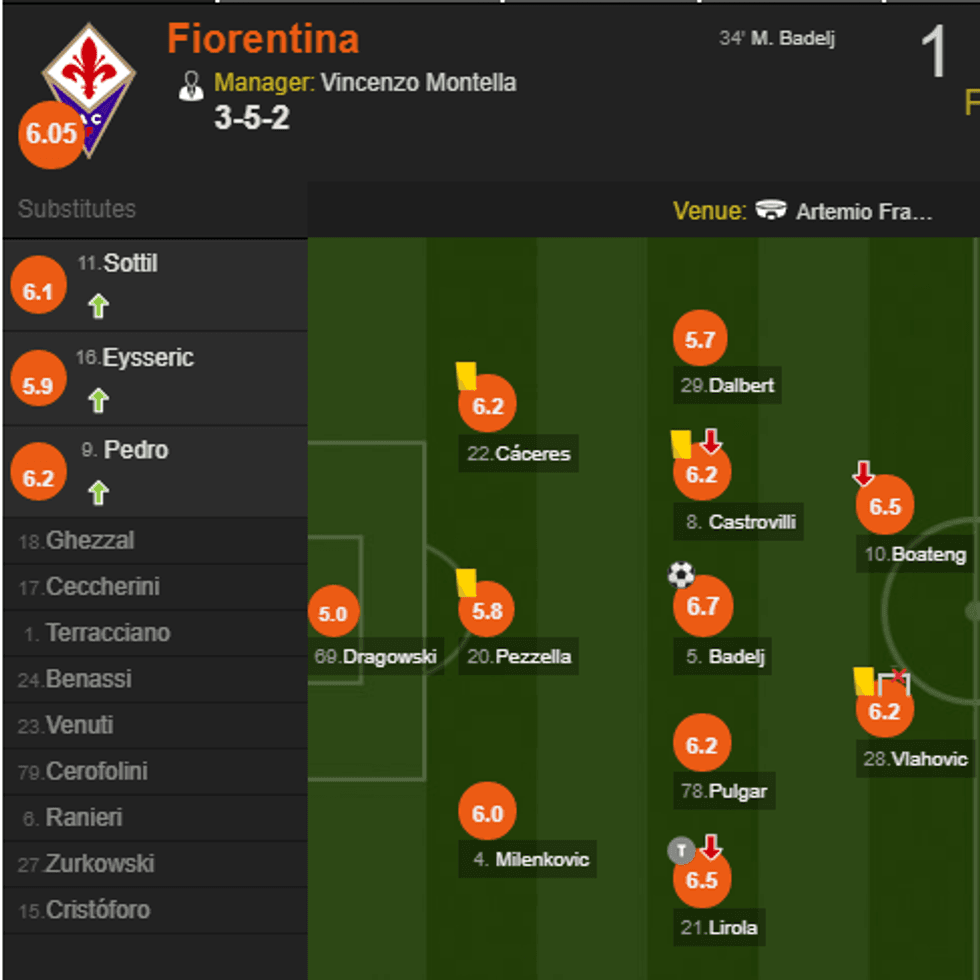Click the missed-shot goalpost icon on Vlahovic
The height and width of the screenshot is (980, 980).
[x=894, y=683]
